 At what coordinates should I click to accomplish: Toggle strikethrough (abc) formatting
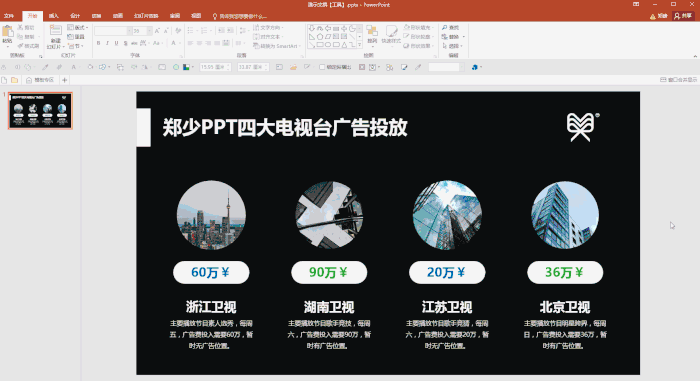(x=134, y=43)
